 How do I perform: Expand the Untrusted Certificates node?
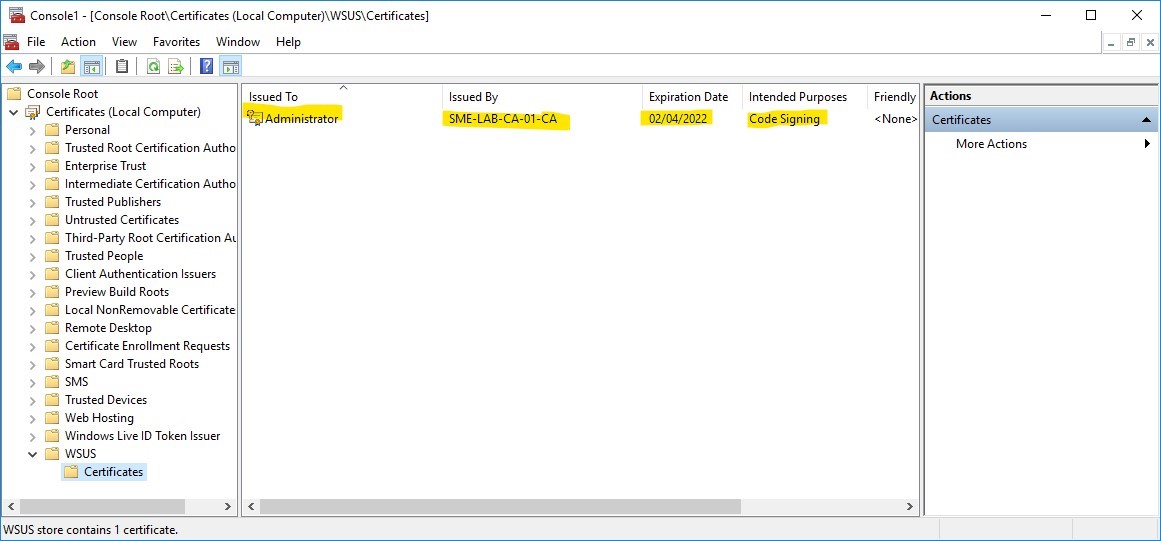[33, 220]
